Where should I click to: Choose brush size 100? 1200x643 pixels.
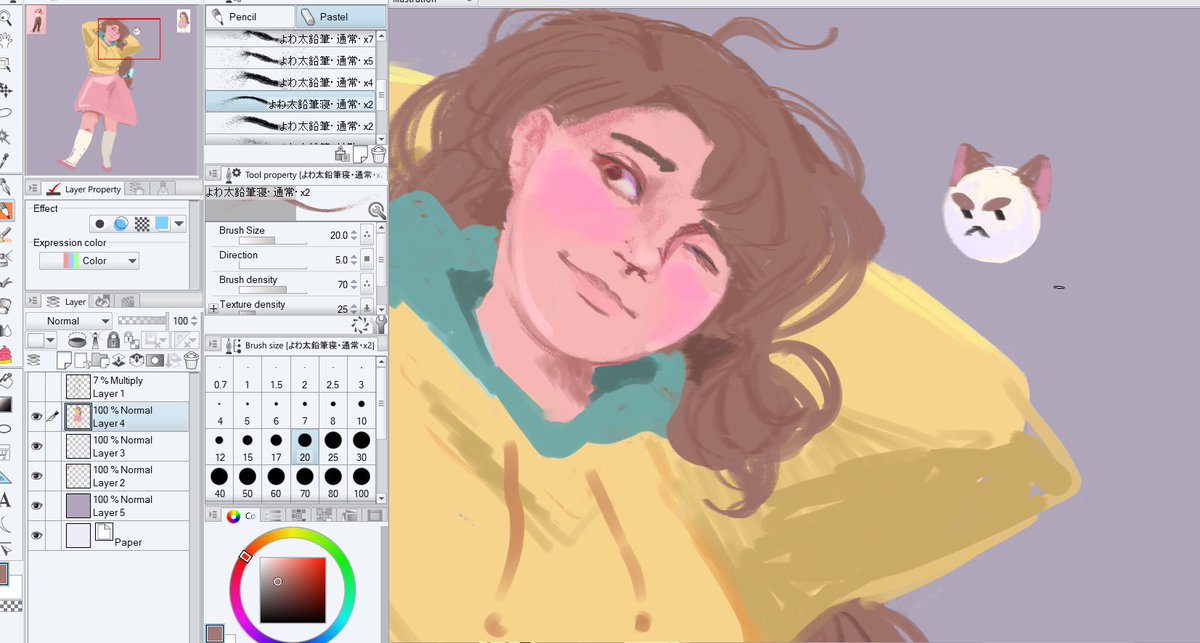[x=361, y=485]
